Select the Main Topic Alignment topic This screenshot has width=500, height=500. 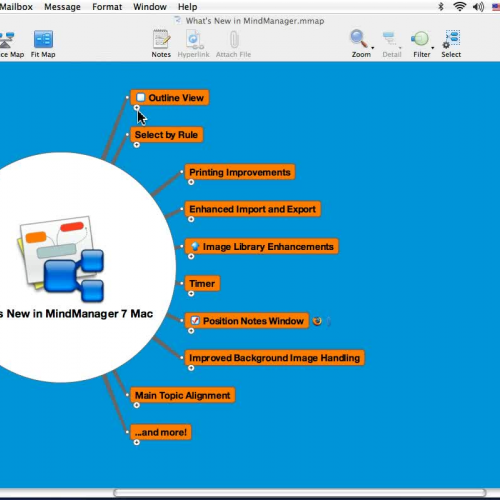(x=182, y=395)
